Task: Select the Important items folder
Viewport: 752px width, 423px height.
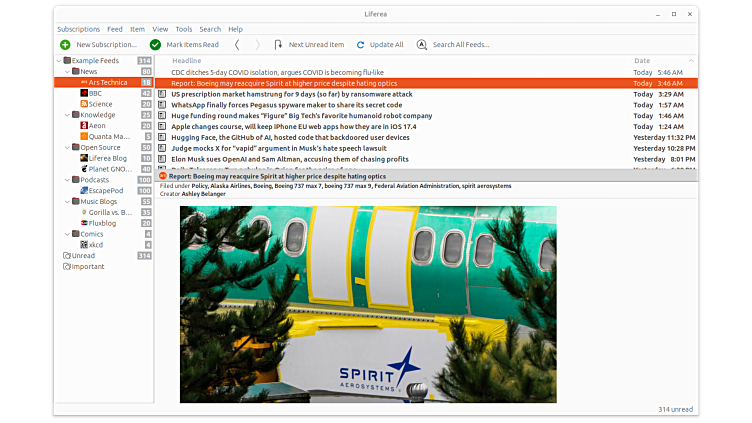Action: 87,267
